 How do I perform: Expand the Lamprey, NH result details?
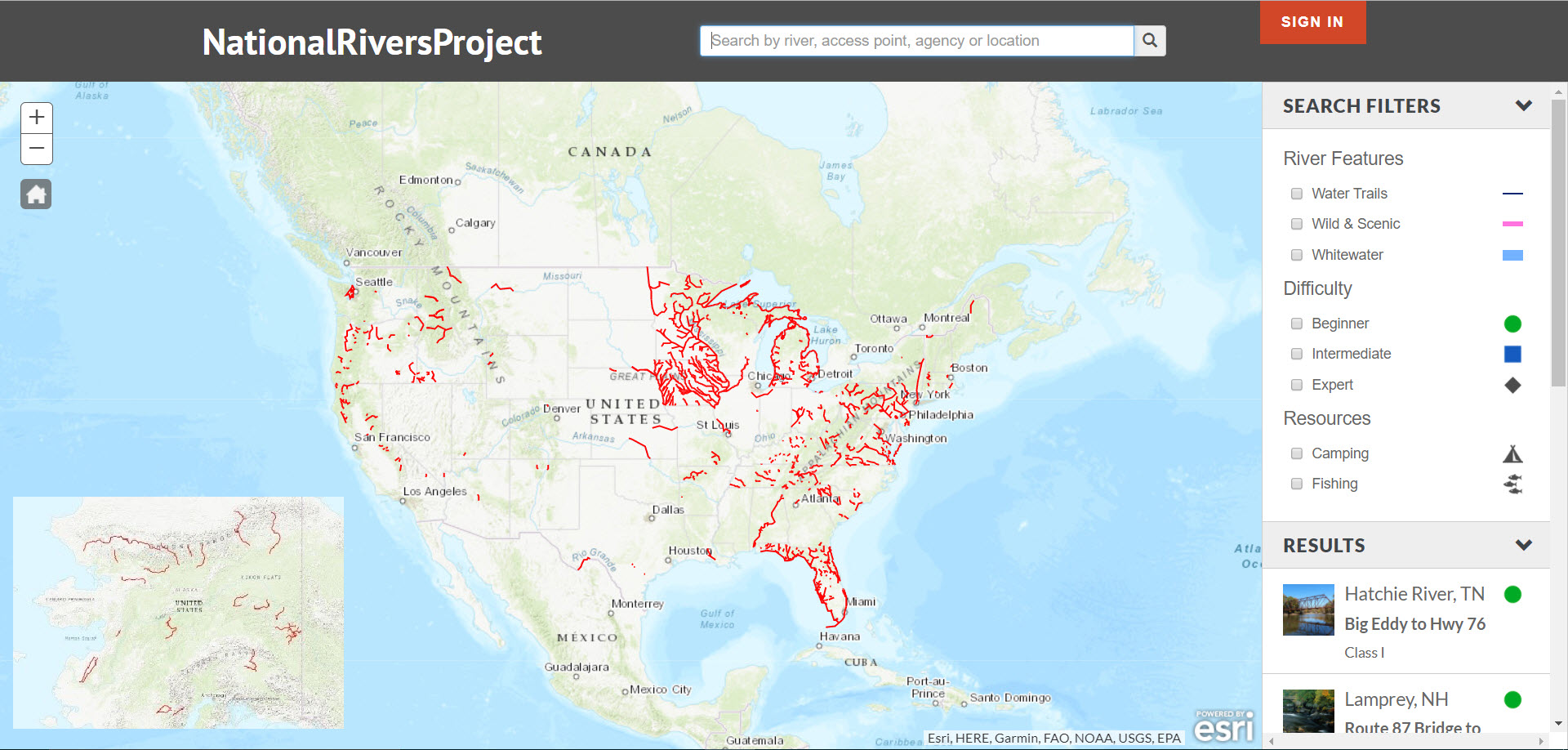click(1396, 699)
